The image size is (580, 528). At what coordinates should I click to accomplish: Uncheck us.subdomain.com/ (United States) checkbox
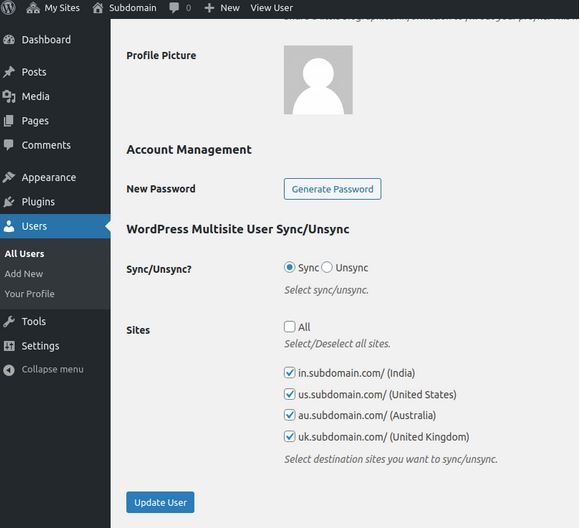coord(290,394)
